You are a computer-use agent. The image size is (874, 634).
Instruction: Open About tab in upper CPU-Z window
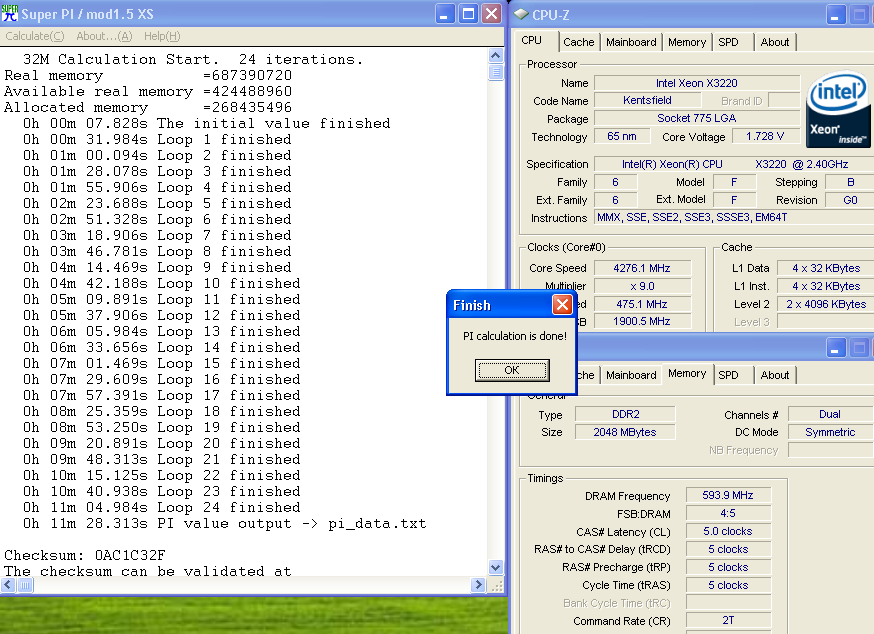point(775,42)
